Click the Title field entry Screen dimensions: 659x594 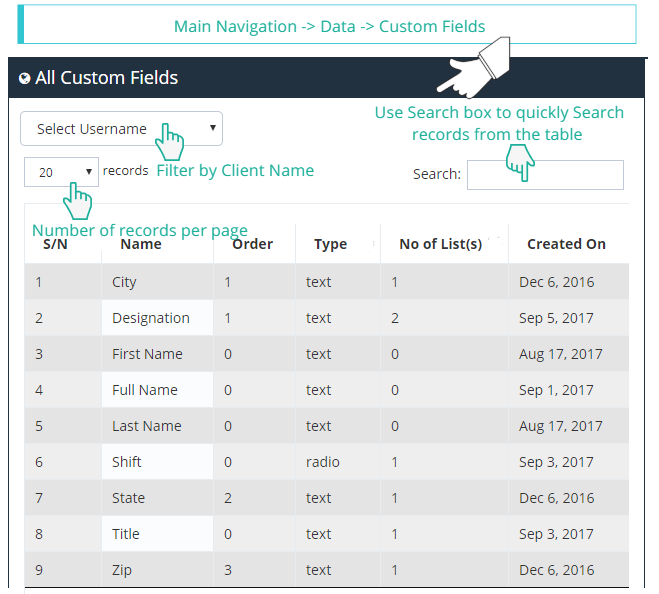tap(125, 534)
